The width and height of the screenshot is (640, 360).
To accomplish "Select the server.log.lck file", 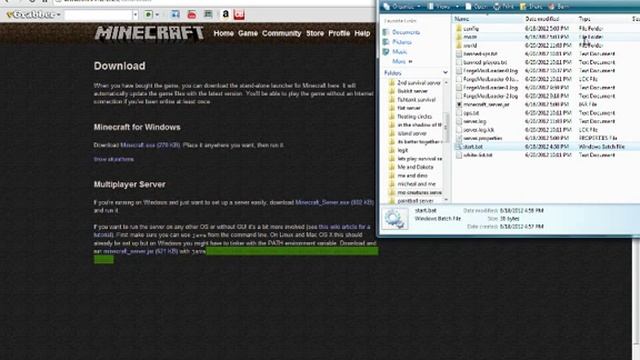I will click(x=475, y=130).
